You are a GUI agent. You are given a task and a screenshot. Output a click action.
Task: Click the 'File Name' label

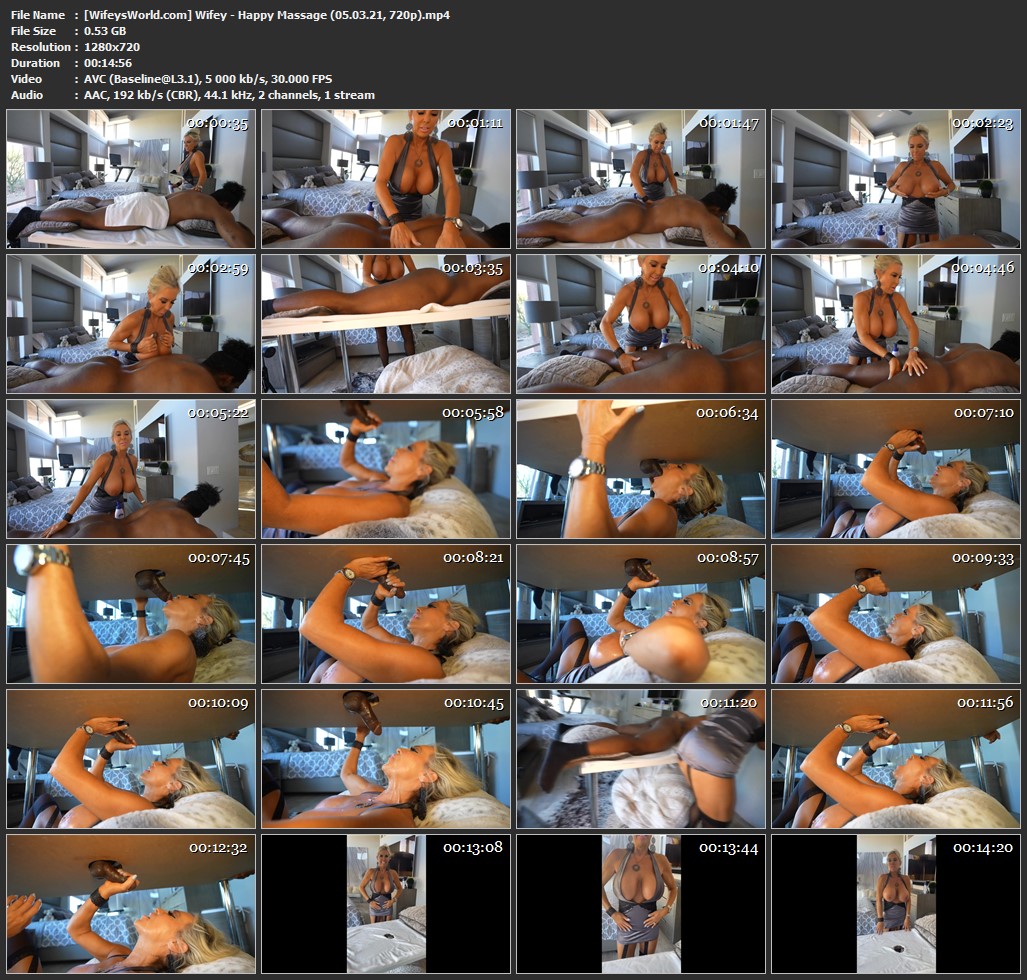[38, 15]
